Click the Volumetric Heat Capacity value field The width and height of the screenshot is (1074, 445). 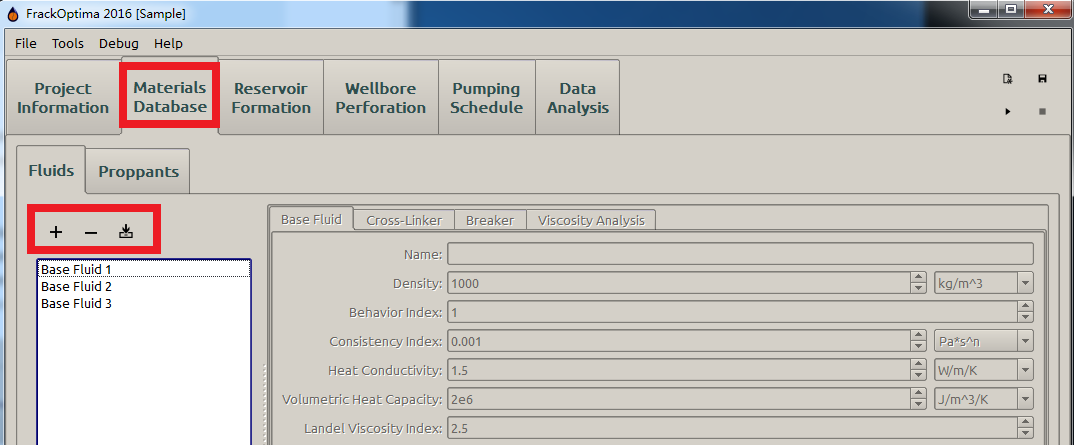click(x=679, y=399)
